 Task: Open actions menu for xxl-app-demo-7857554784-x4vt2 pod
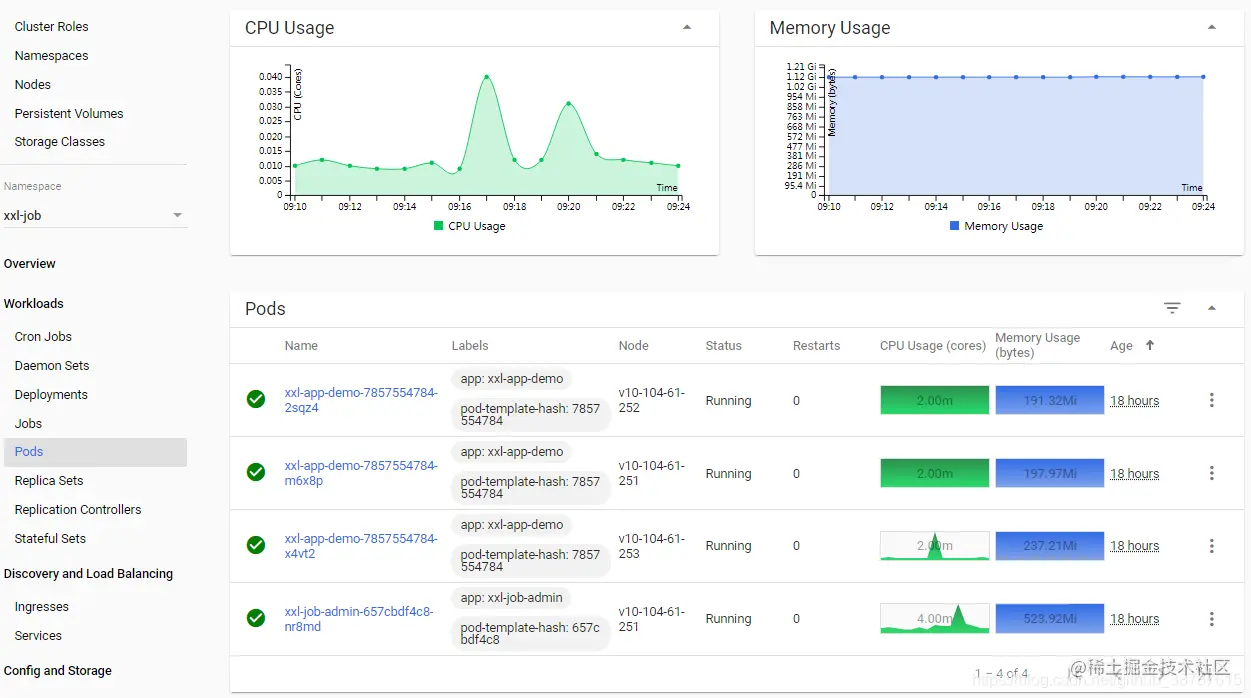(1212, 546)
